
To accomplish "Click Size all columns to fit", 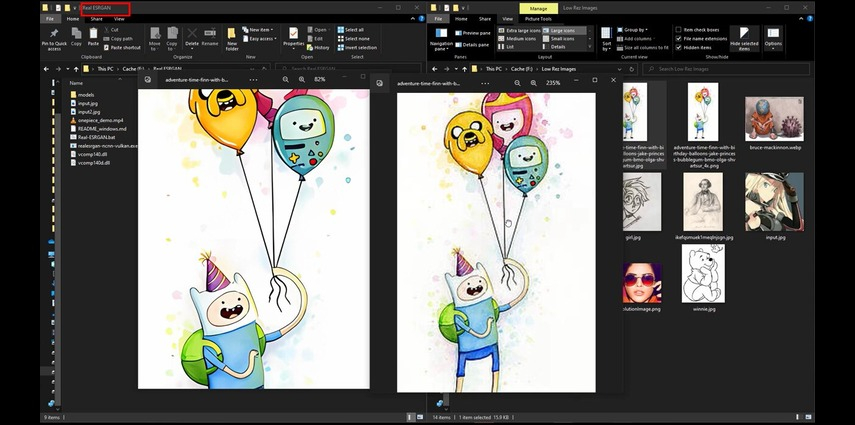I will 643,47.
